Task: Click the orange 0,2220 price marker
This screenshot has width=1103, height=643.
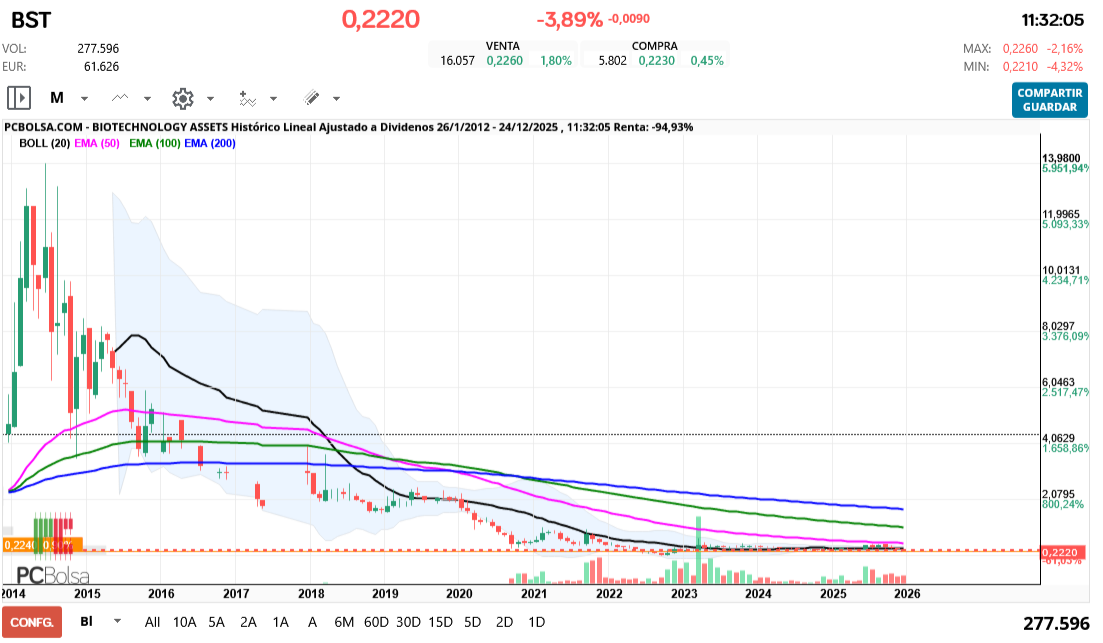Action: [1058, 552]
